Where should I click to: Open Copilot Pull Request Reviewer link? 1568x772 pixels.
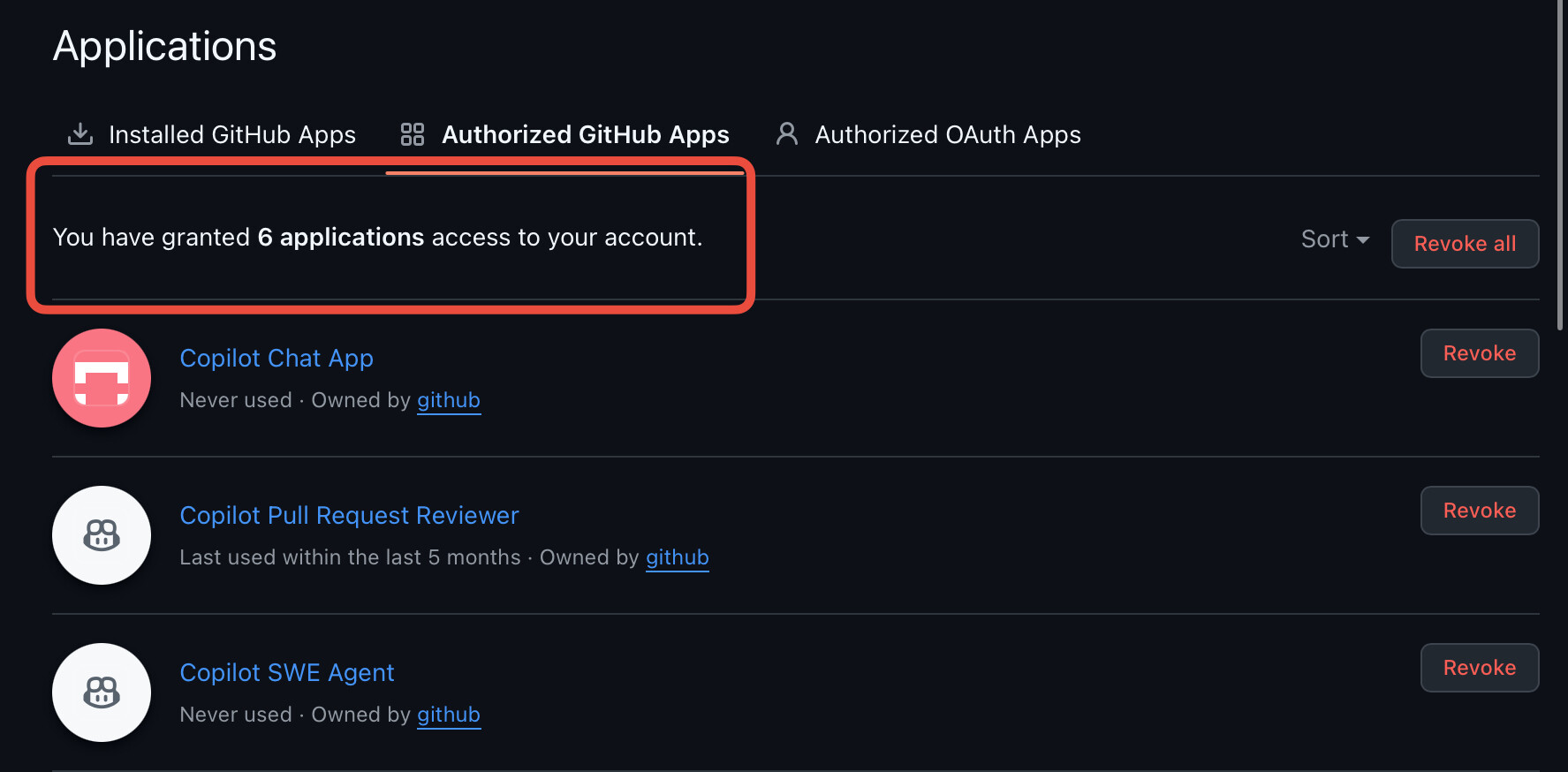349,515
